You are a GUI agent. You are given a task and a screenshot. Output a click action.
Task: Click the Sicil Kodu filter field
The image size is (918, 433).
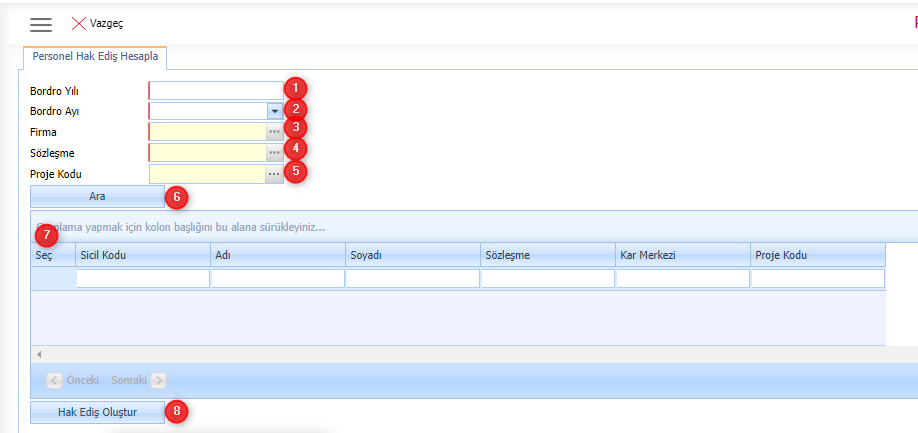(143, 279)
